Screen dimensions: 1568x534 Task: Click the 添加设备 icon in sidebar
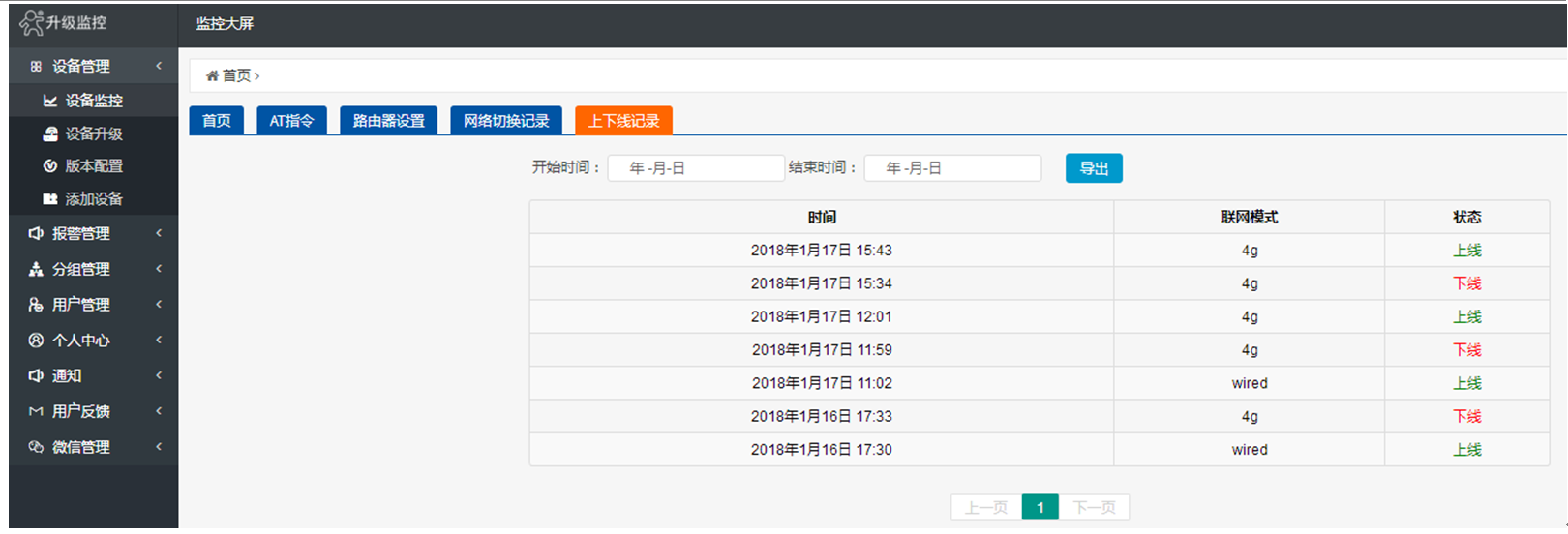pos(50,199)
